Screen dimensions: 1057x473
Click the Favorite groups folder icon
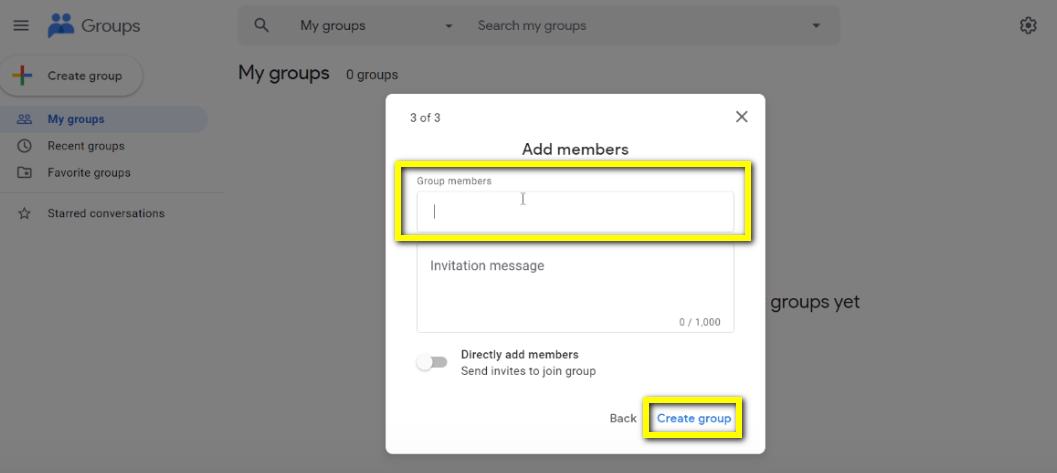click(x=24, y=172)
